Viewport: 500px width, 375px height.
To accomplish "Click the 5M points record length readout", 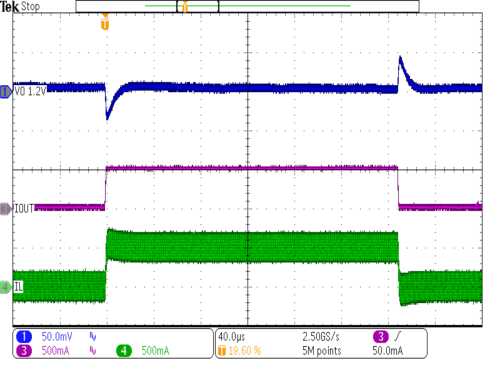I will click(x=322, y=351).
